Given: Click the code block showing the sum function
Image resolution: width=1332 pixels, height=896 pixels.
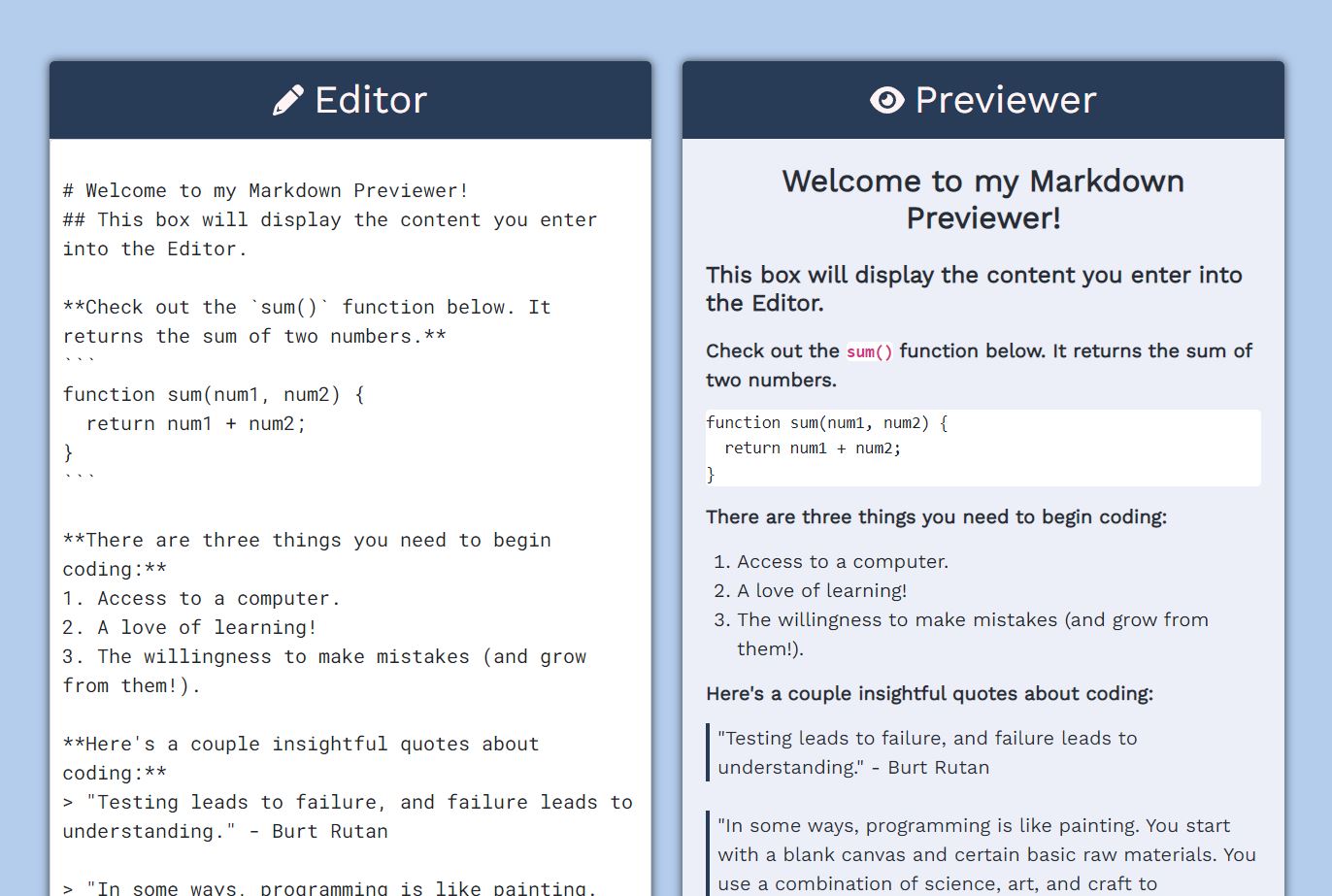Looking at the screenshot, I should click(981, 448).
